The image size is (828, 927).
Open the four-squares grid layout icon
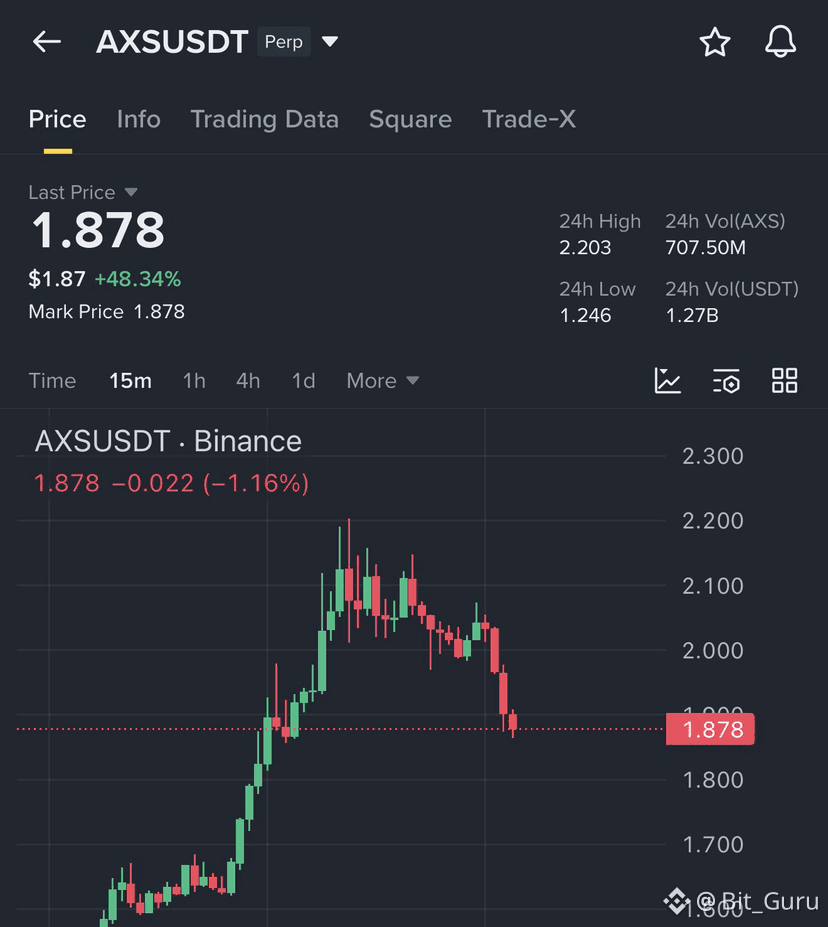click(784, 380)
